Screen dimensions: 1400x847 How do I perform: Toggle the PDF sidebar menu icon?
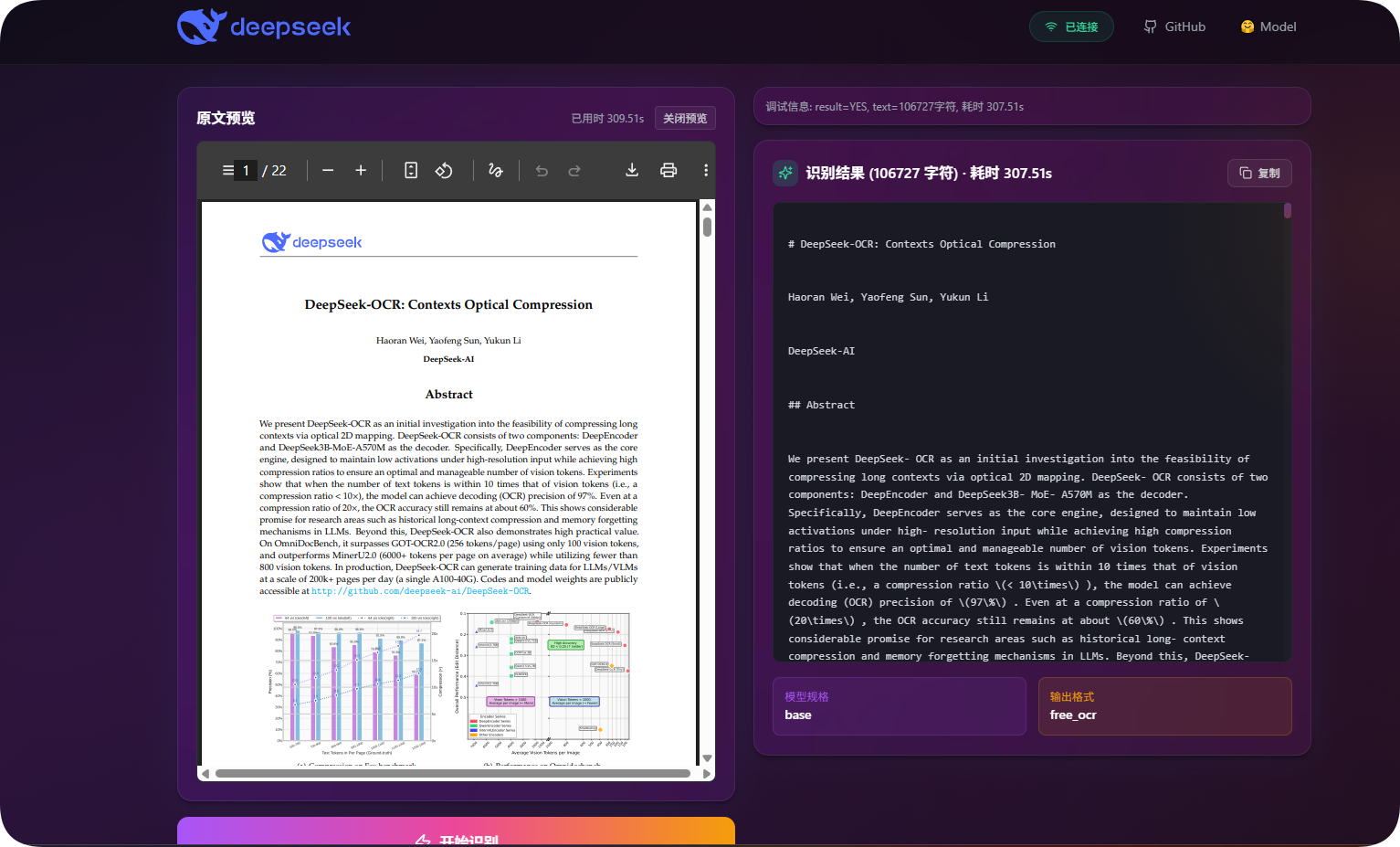[227, 170]
